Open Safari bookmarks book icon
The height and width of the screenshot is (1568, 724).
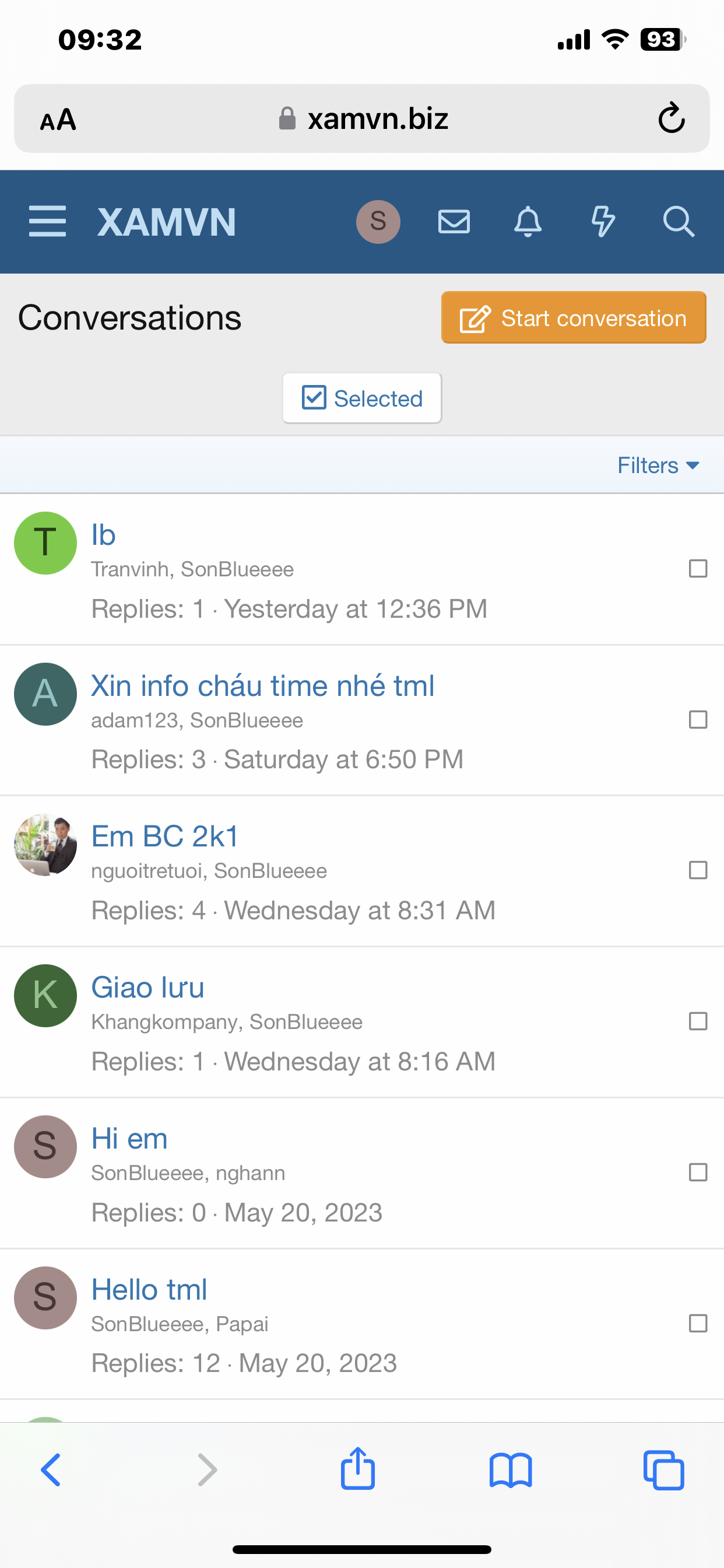pyautogui.click(x=511, y=1471)
